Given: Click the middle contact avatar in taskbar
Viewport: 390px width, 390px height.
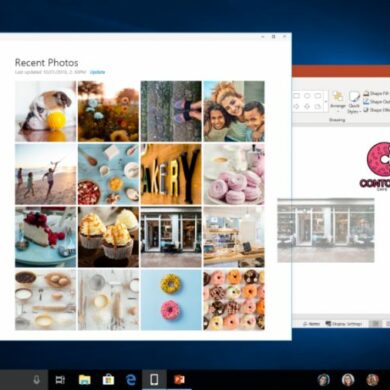Looking at the screenshot, I should (x=348, y=380).
